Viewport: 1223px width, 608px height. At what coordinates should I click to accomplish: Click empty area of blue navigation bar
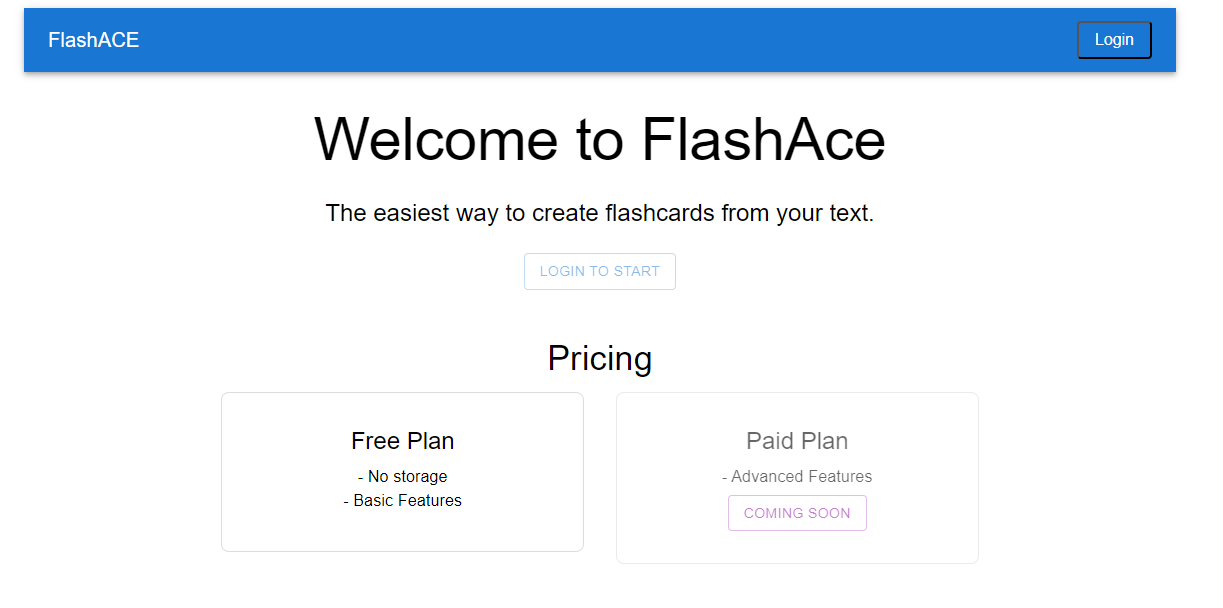point(600,40)
